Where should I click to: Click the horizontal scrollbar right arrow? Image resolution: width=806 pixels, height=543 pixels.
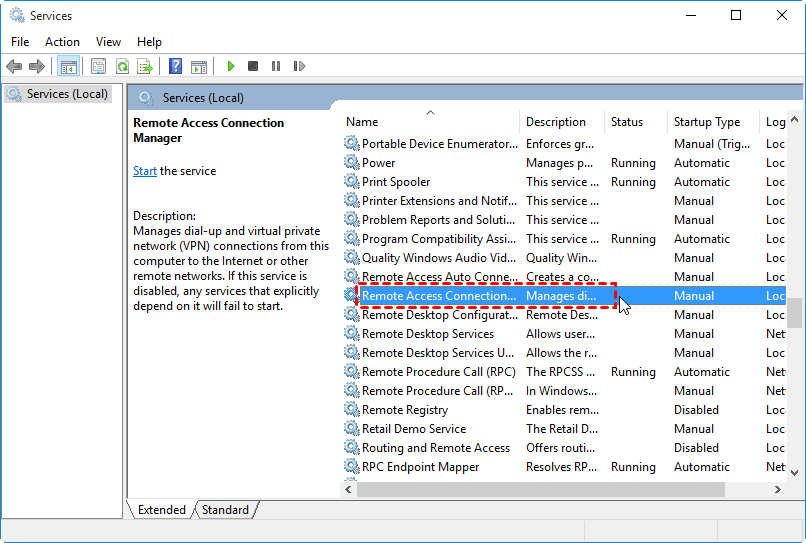778,490
